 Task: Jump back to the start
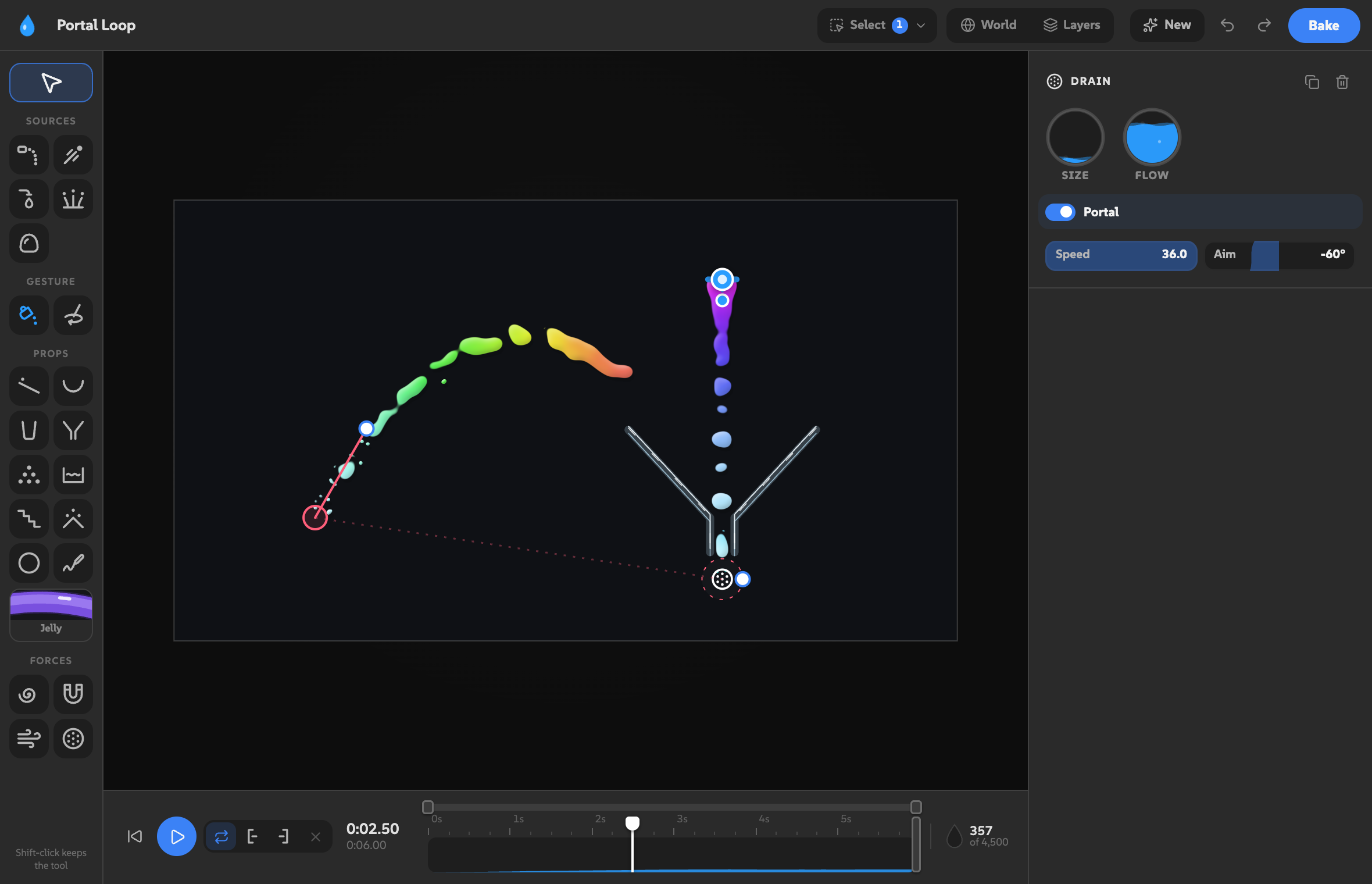point(135,836)
